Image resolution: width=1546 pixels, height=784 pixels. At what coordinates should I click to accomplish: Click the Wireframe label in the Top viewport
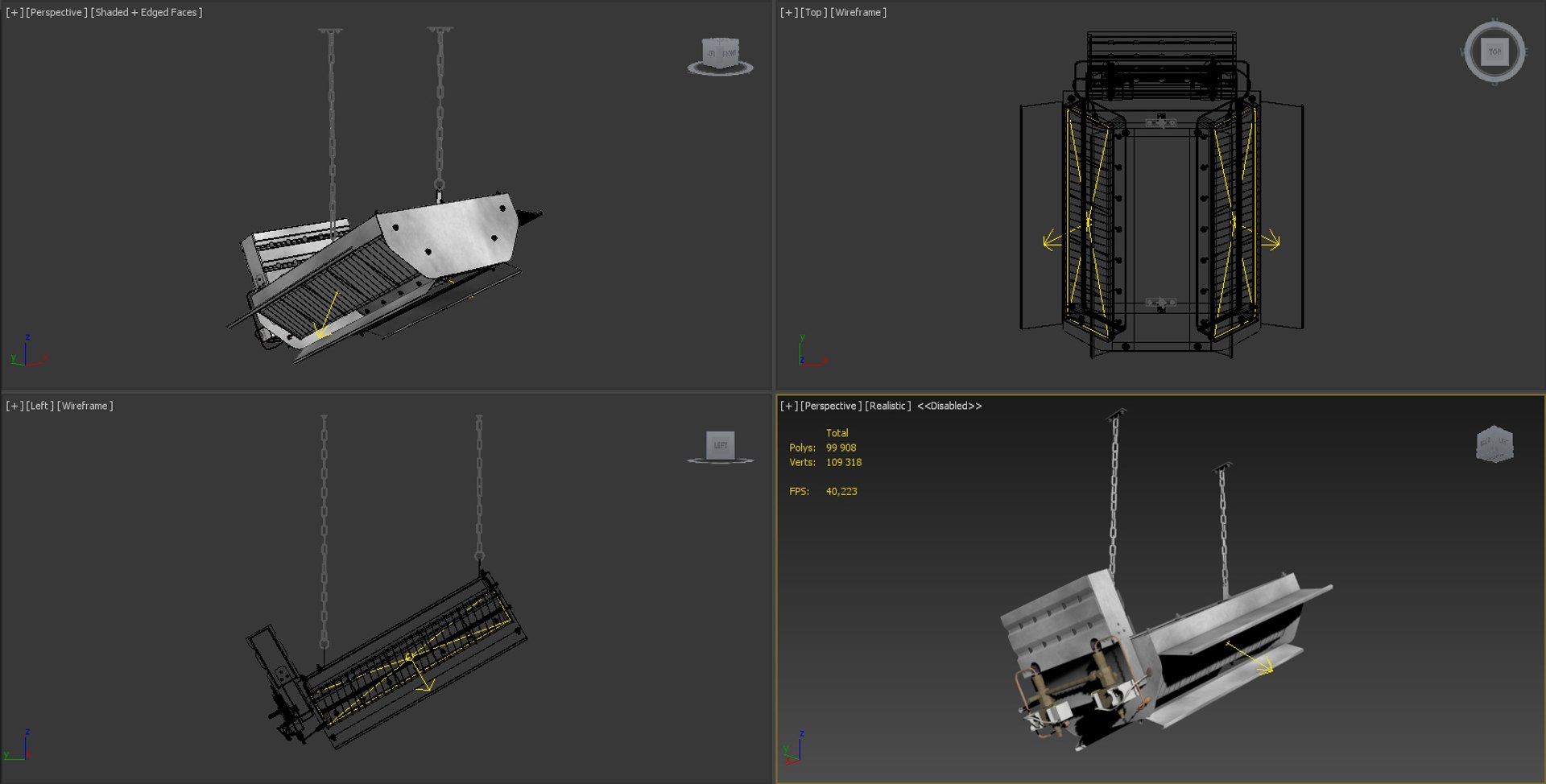pos(858,12)
